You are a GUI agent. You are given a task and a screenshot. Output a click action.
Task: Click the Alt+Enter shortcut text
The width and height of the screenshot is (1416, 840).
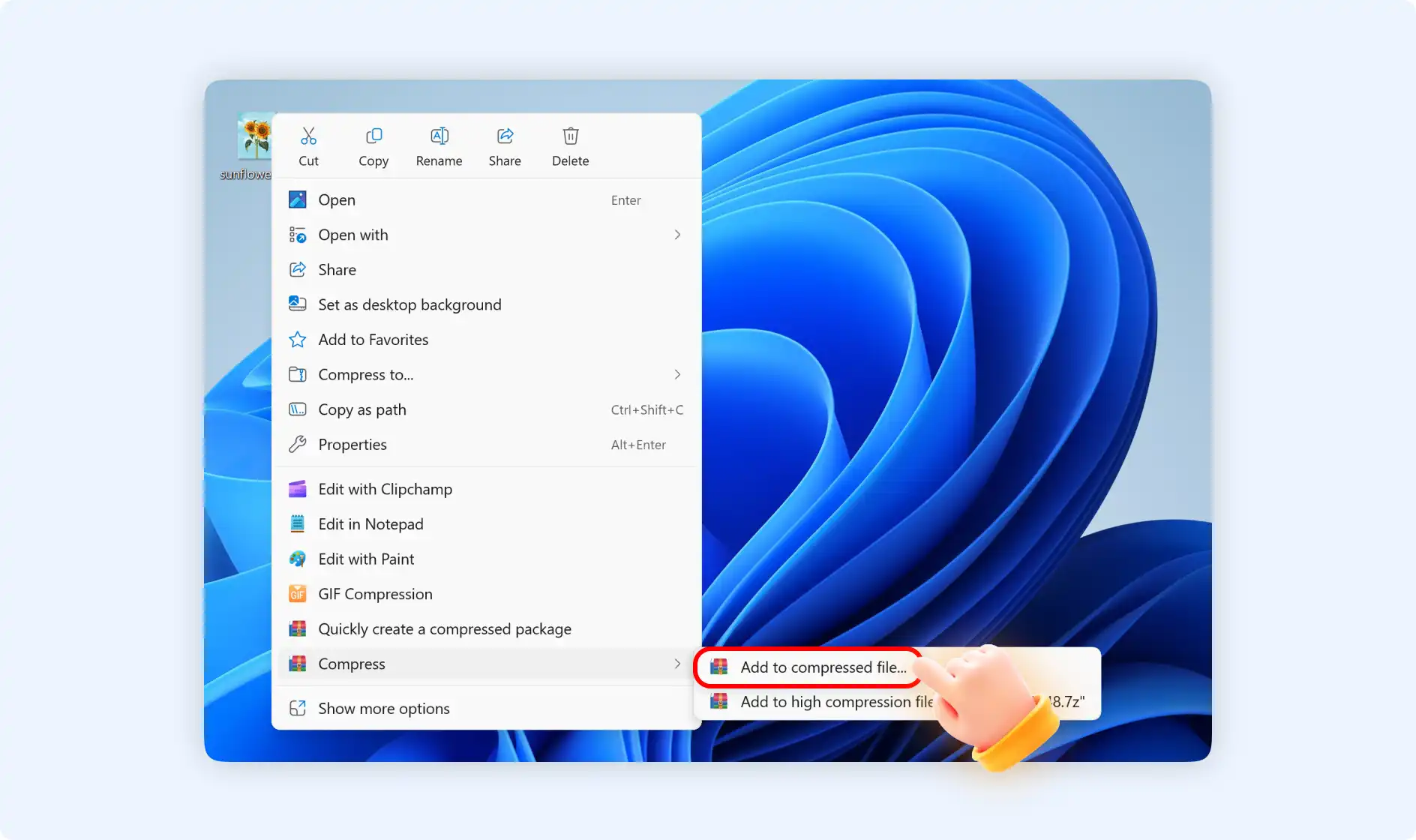click(x=638, y=445)
